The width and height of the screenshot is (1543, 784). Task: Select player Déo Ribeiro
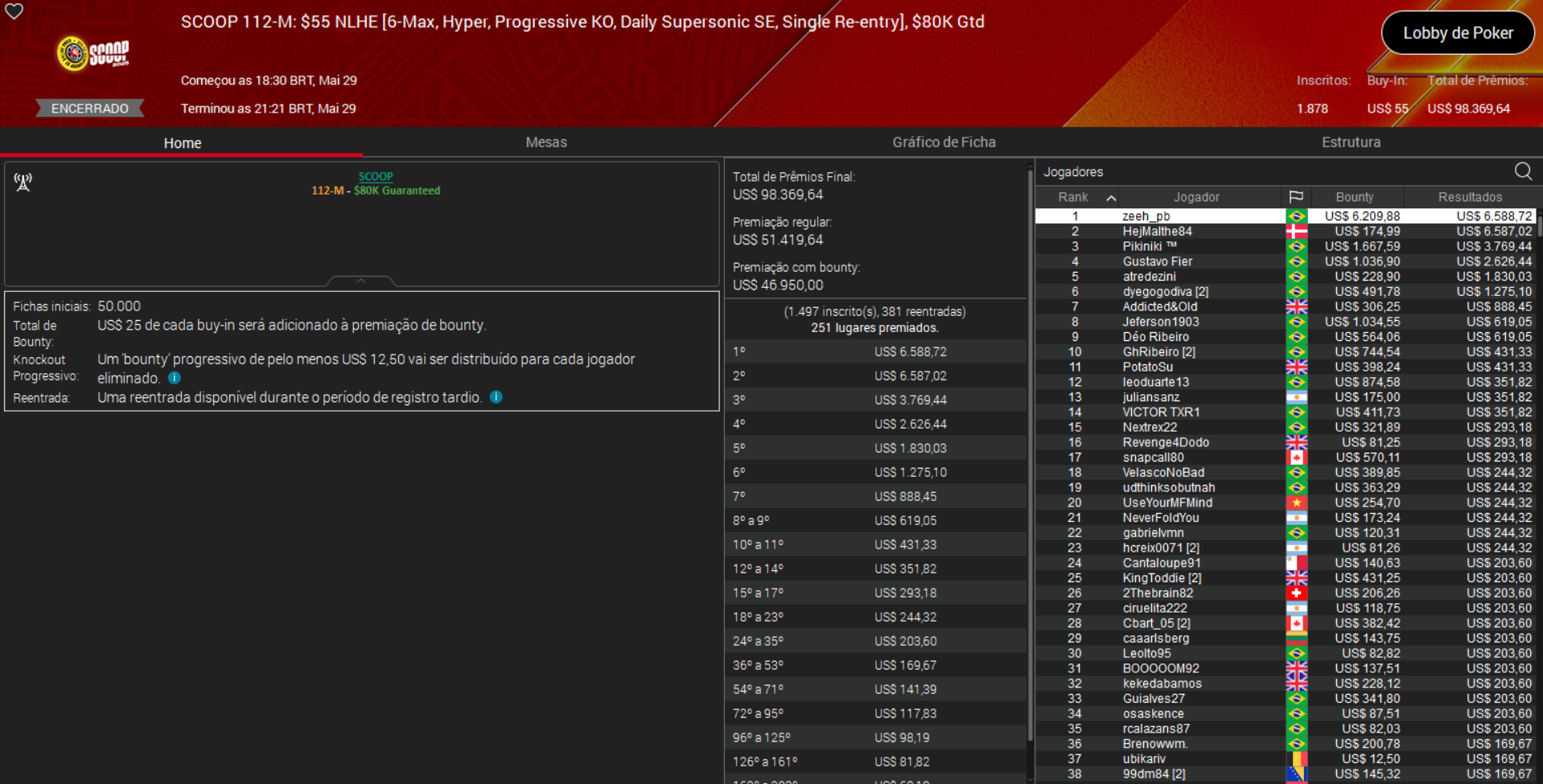[x=1155, y=337]
